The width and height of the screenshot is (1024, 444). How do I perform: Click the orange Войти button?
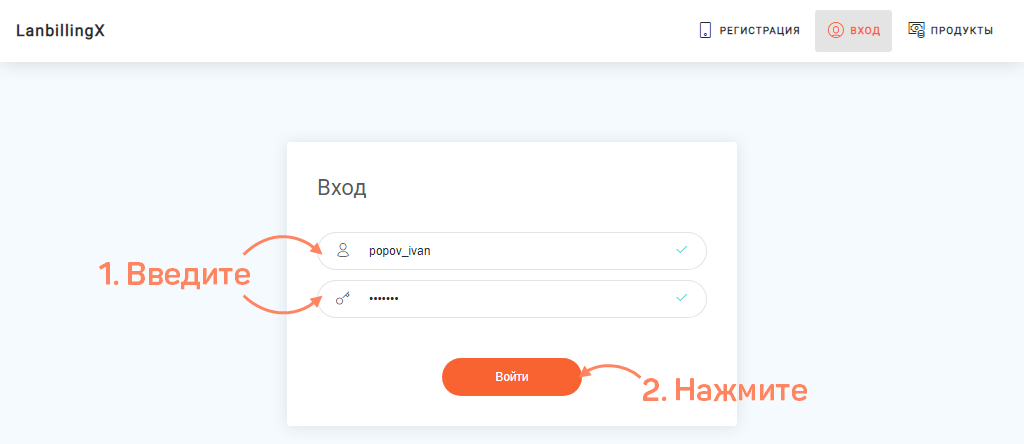coord(512,377)
